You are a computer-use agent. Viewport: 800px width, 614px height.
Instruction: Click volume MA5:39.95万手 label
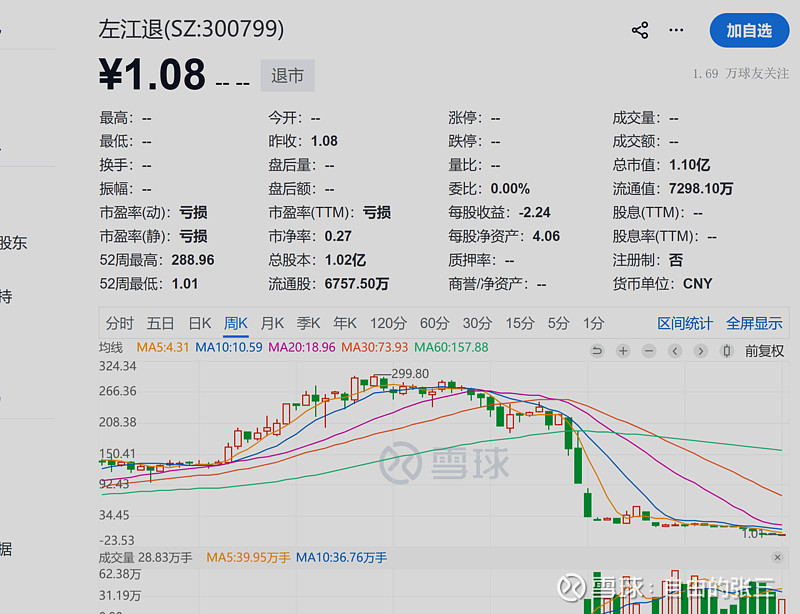click(x=248, y=558)
